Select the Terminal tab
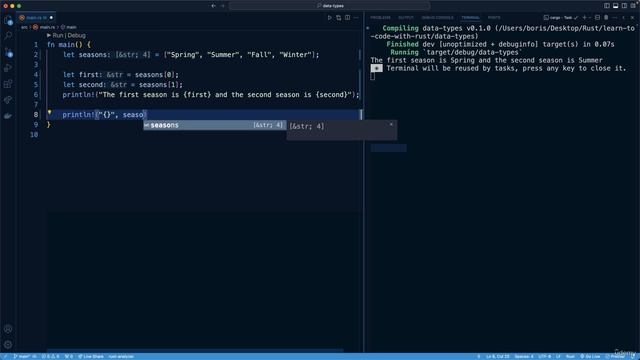The width and height of the screenshot is (640, 360). coord(470,18)
